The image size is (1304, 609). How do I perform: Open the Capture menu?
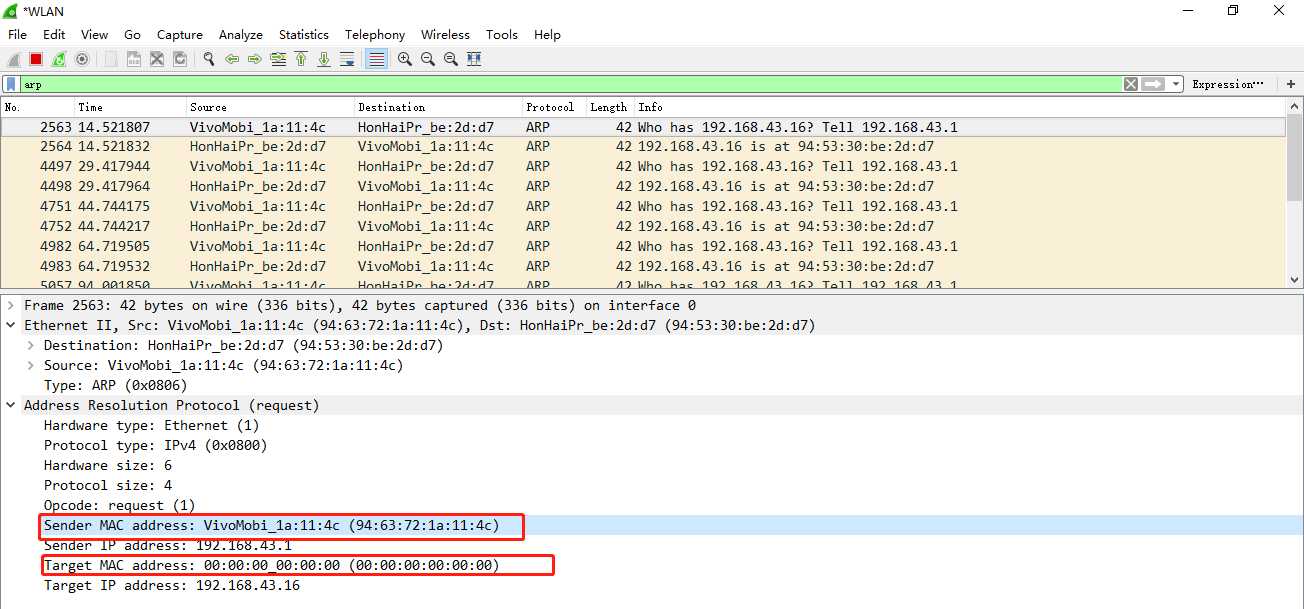(x=180, y=34)
